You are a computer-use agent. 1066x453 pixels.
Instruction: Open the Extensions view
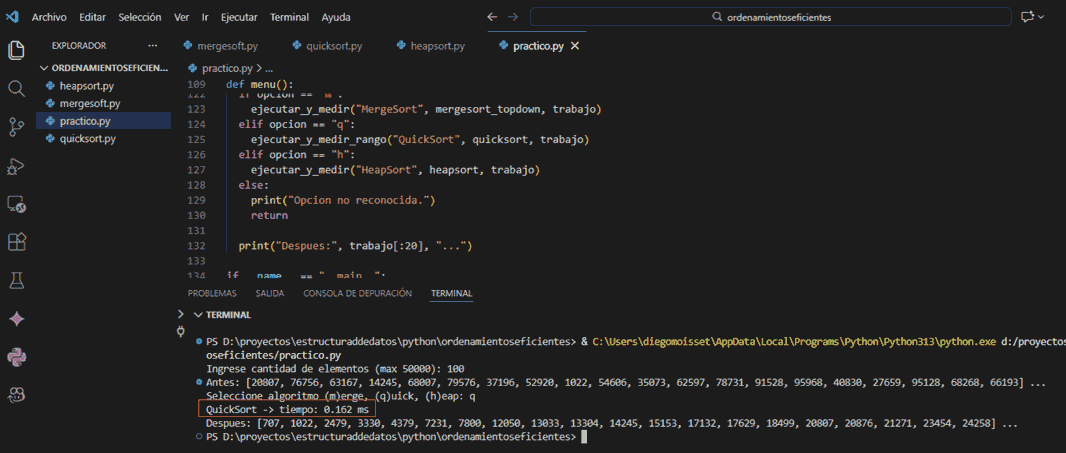[x=16, y=242]
